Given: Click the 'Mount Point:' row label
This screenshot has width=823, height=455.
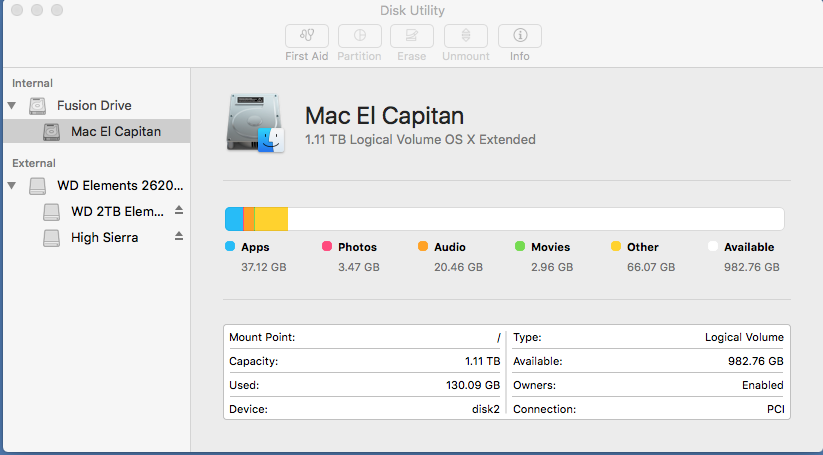Looking at the screenshot, I should (262, 337).
